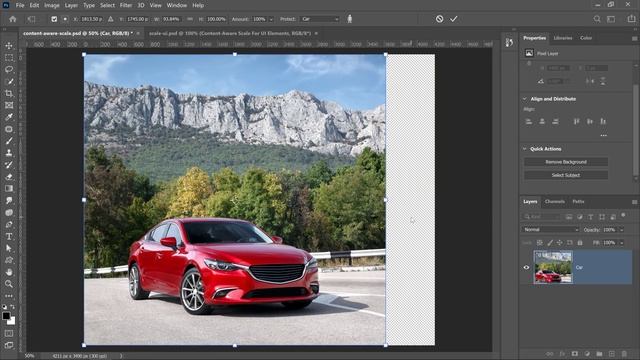This screenshot has height=360, width=640.
Task: Select the Crop tool
Action: click(9, 93)
